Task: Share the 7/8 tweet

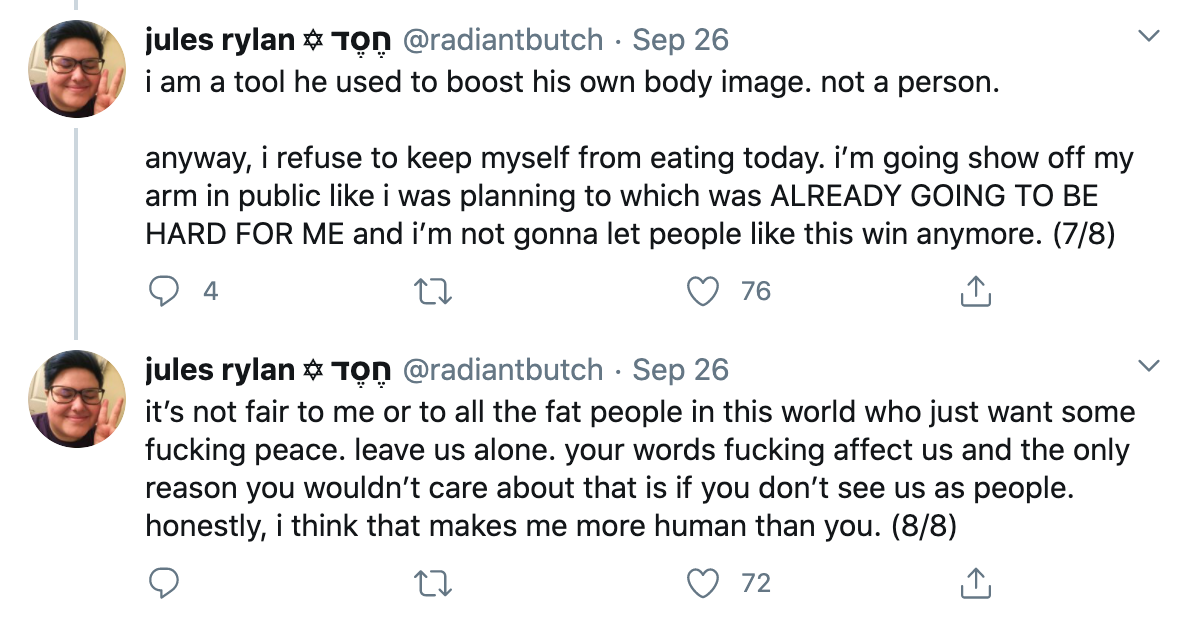Action: pyautogui.click(x=975, y=290)
